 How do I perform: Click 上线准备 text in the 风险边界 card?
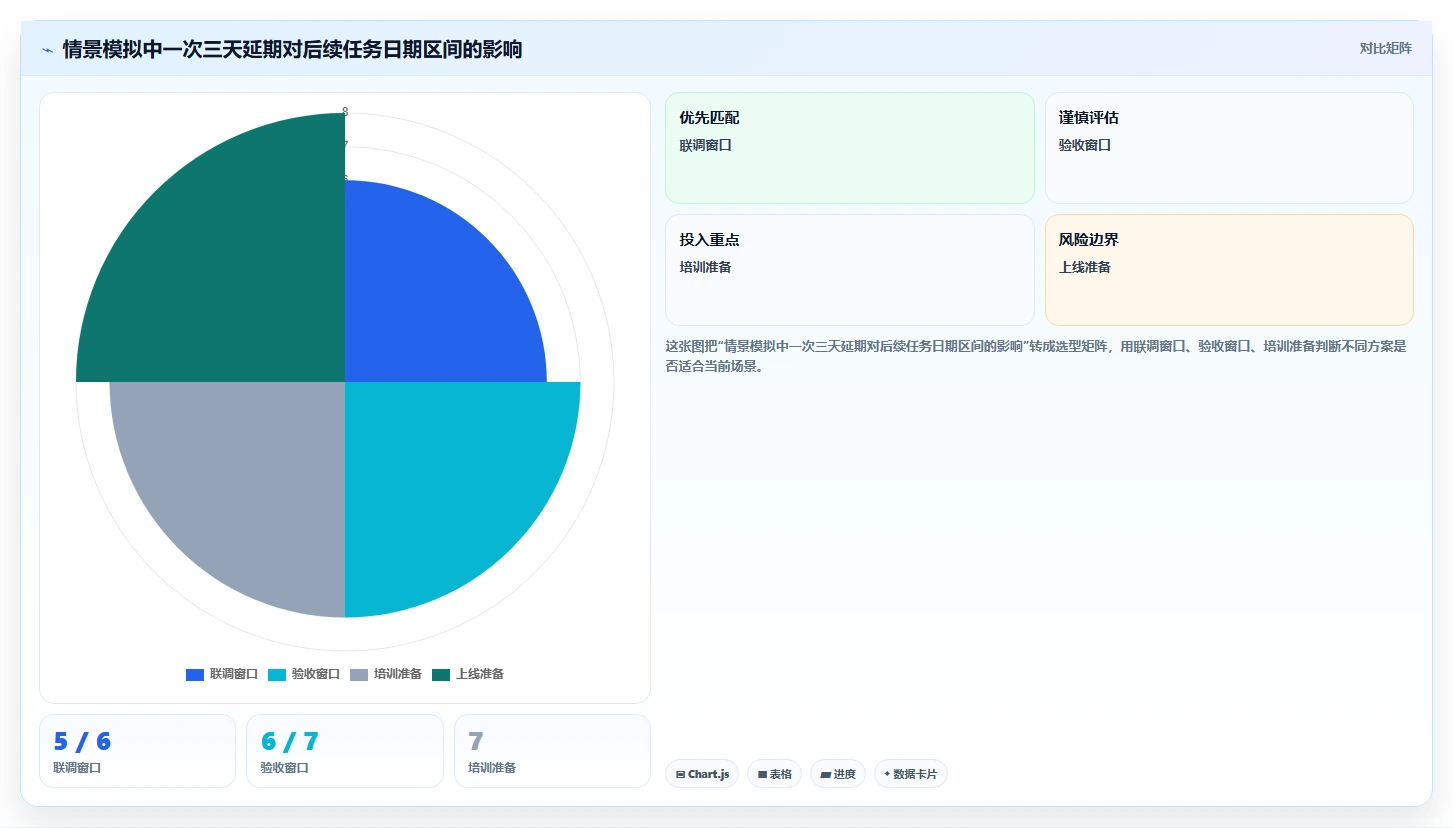1085,267
